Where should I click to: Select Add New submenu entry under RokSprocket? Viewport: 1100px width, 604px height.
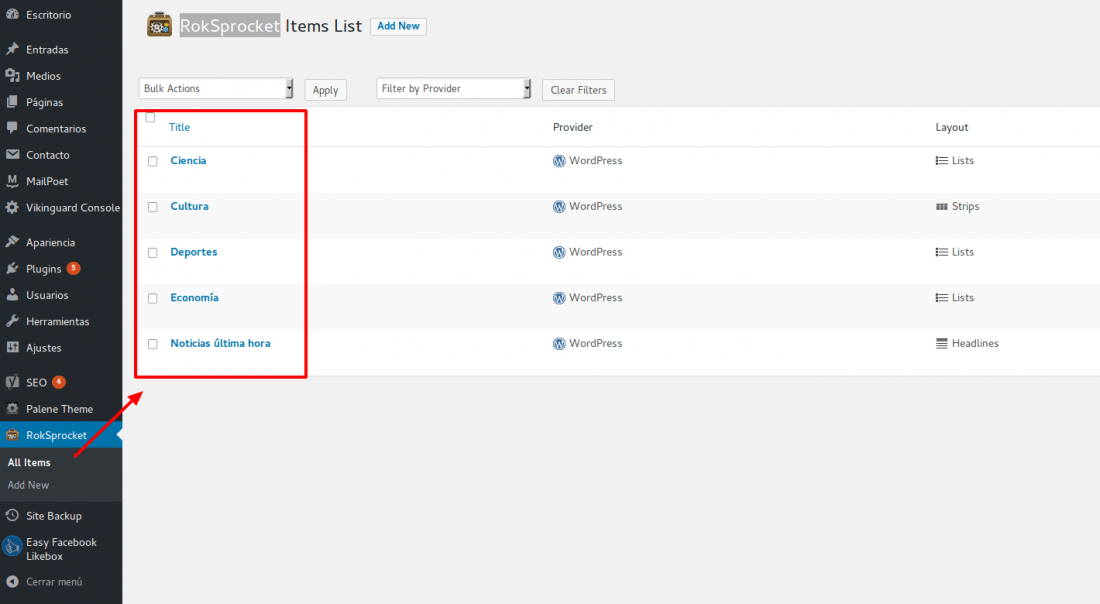(28, 485)
